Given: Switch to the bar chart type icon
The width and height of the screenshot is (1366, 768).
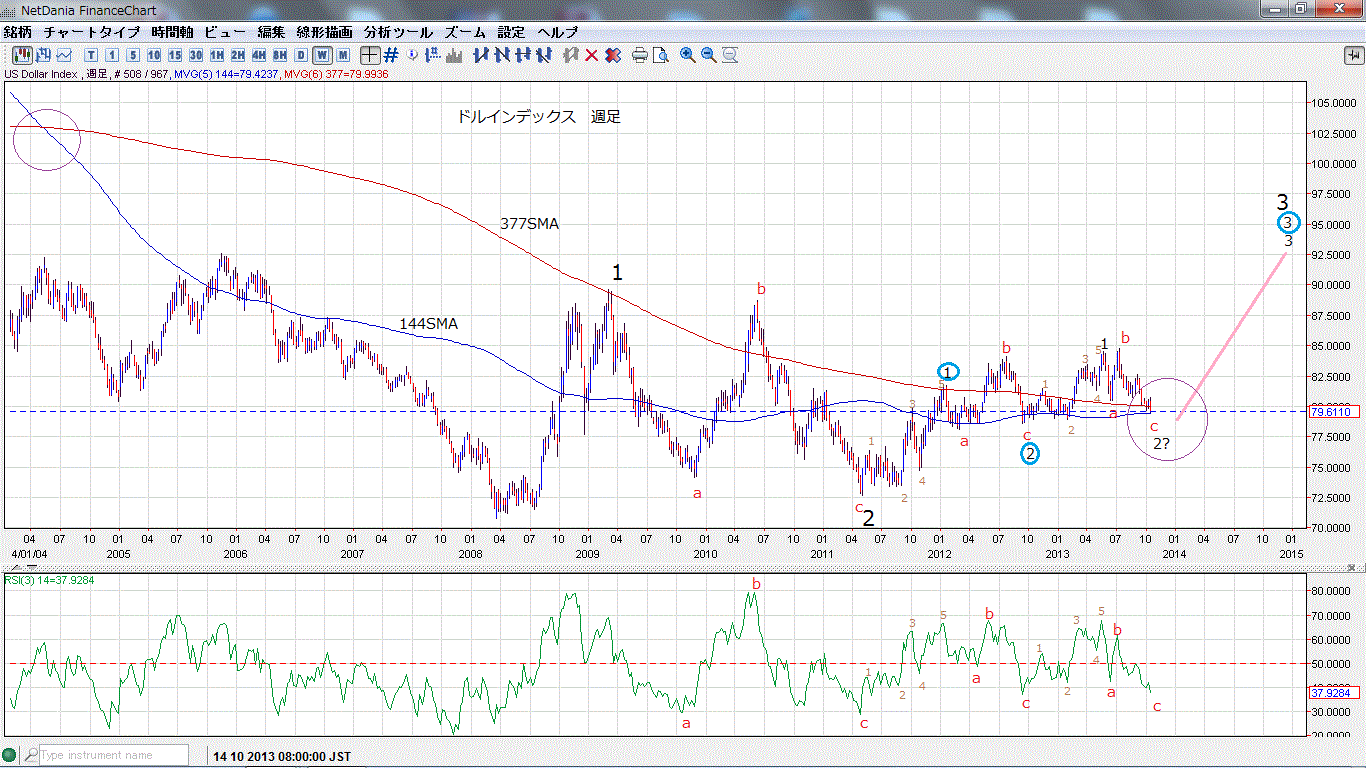Looking at the screenshot, I should pos(44,55).
